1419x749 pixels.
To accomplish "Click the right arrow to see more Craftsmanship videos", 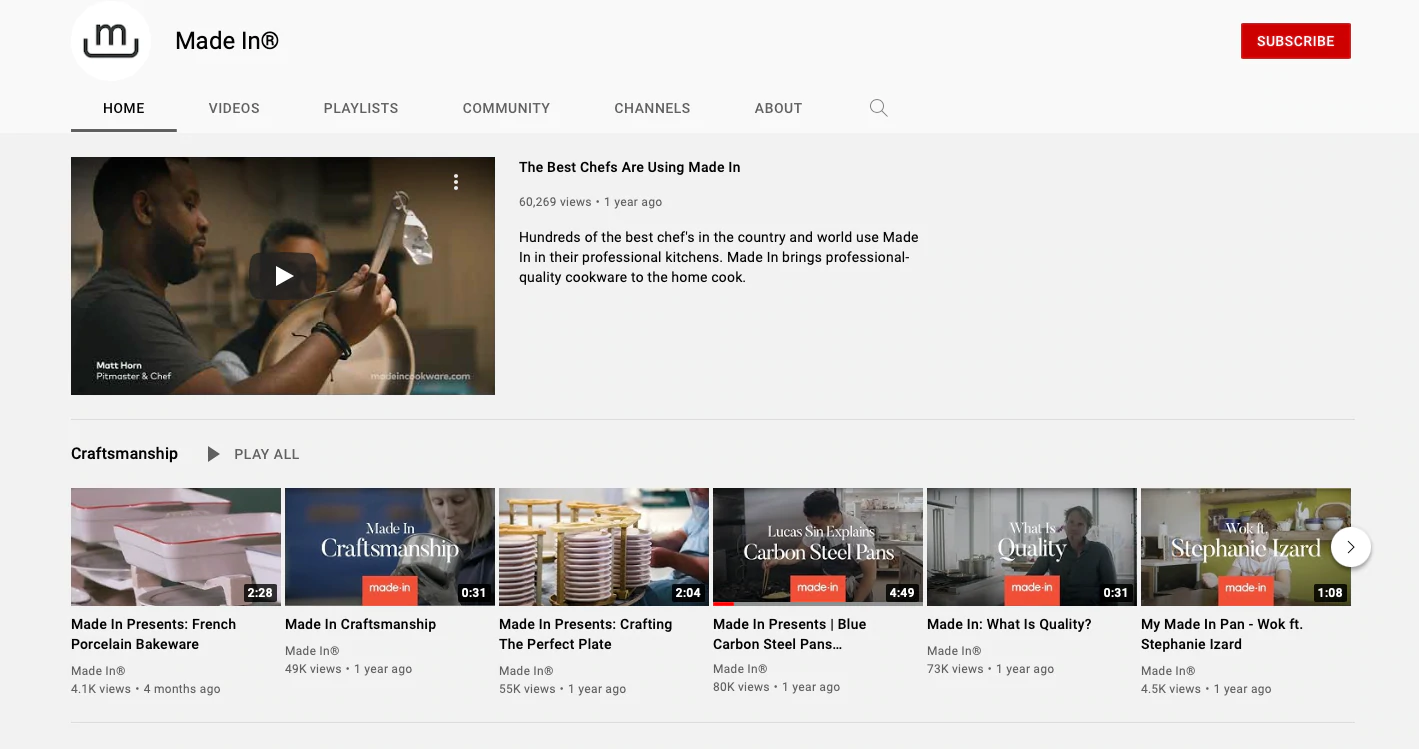I will pyautogui.click(x=1351, y=547).
